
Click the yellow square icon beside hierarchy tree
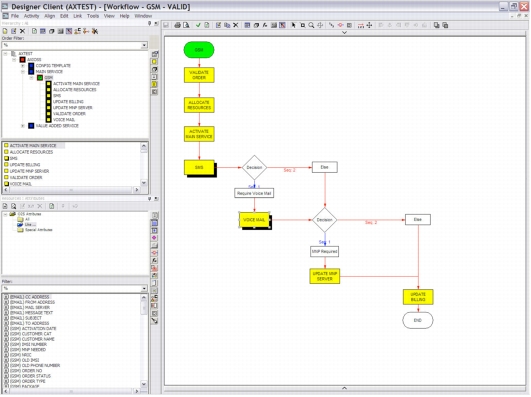(154, 62)
